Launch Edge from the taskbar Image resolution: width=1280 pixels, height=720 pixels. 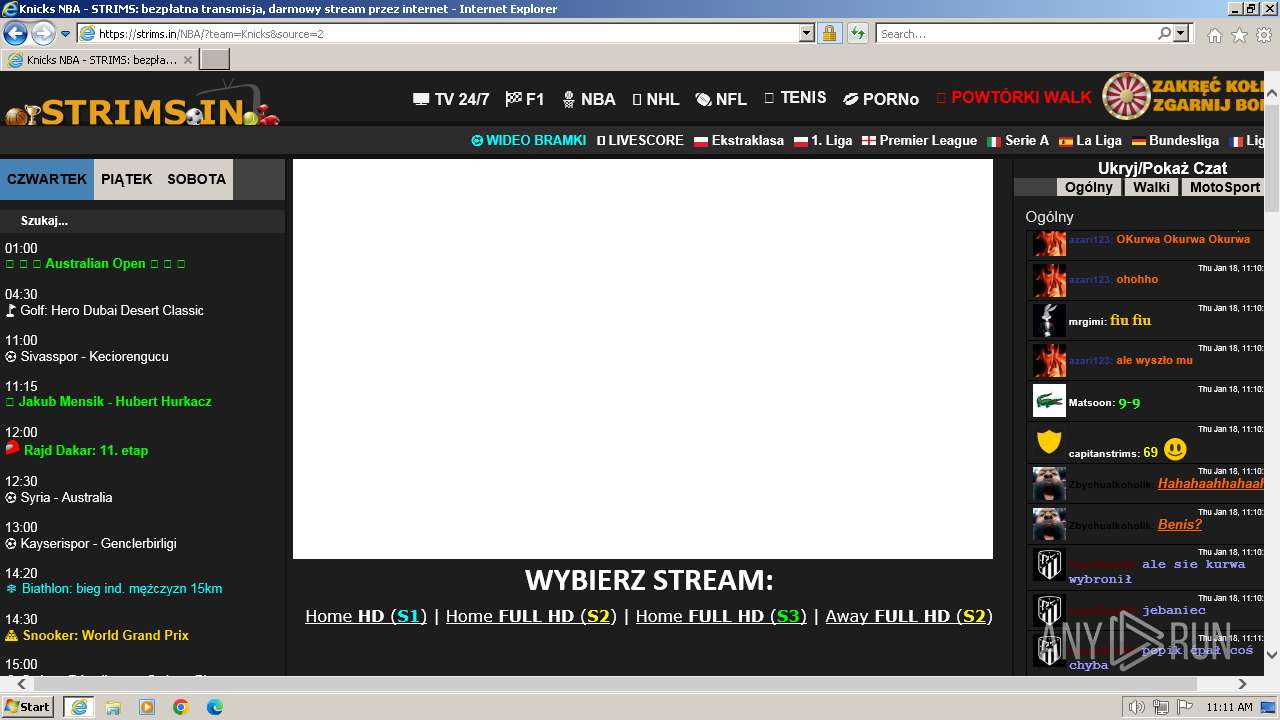point(215,707)
